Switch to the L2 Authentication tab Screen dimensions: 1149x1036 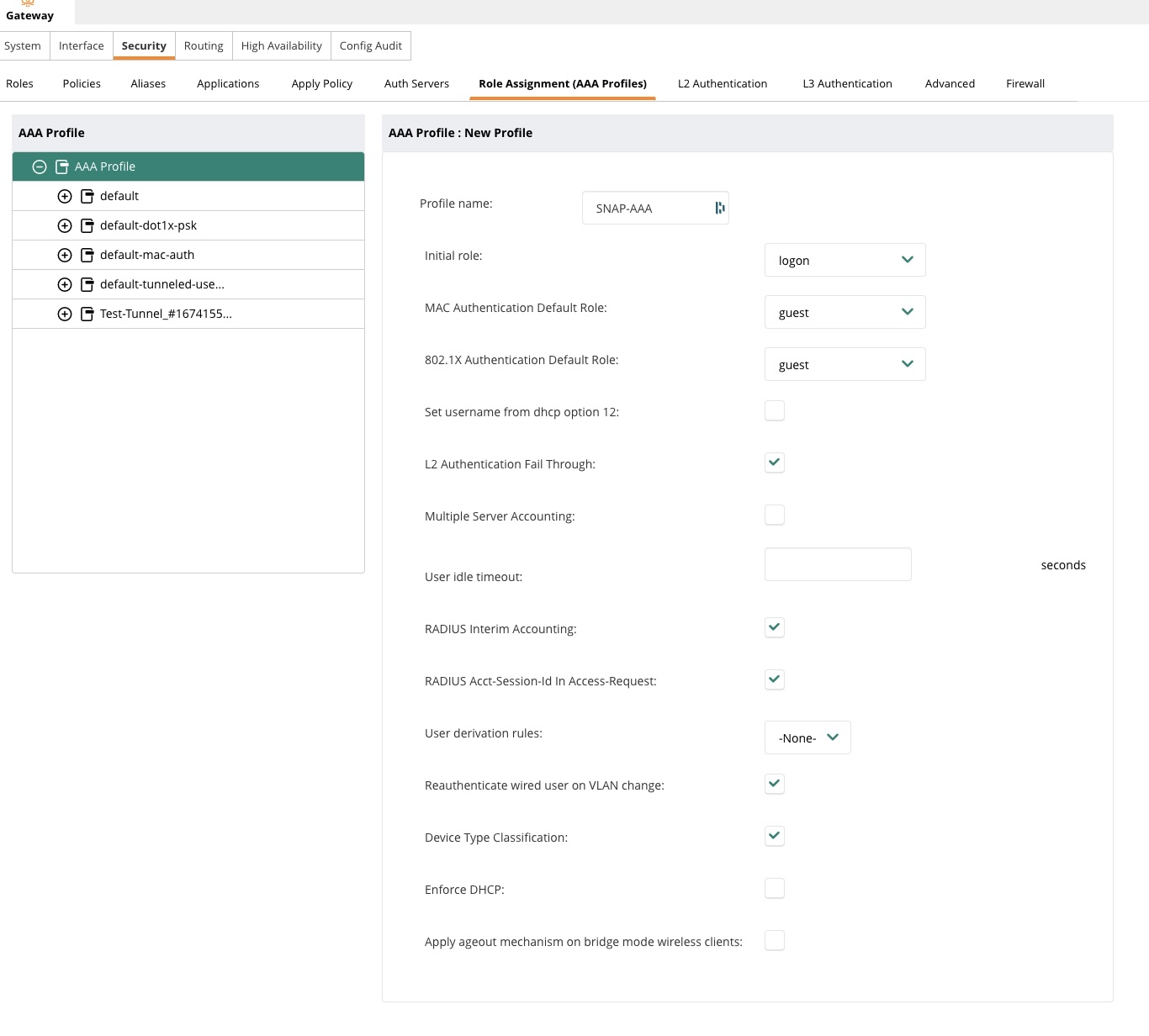(722, 83)
